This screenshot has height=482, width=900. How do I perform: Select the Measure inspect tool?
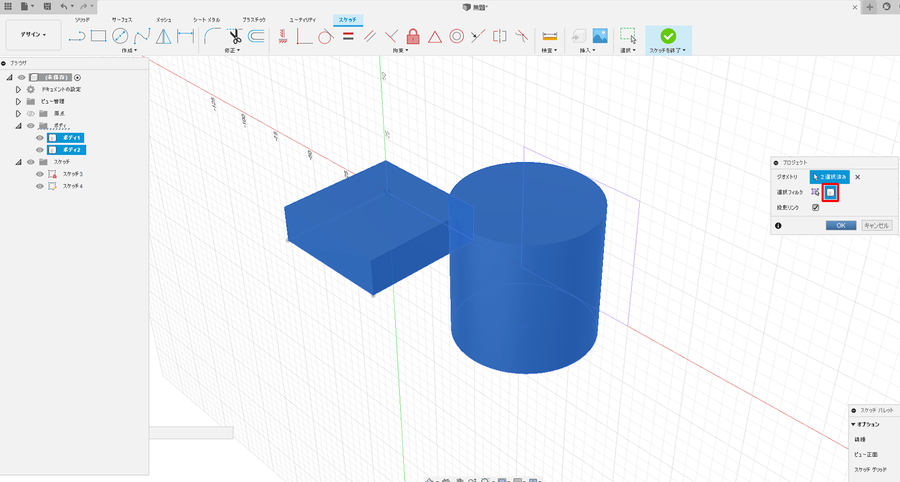[x=549, y=36]
